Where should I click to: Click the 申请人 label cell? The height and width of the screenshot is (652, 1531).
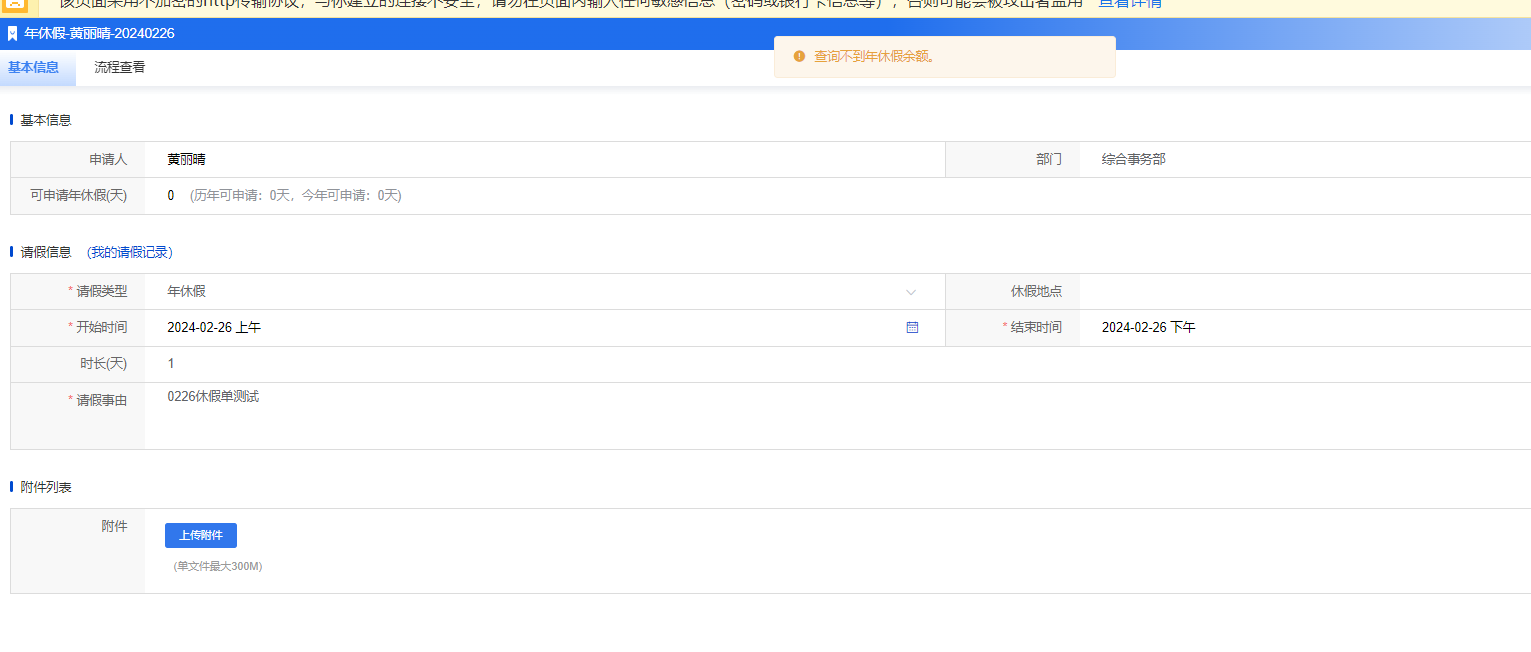[x=78, y=159]
